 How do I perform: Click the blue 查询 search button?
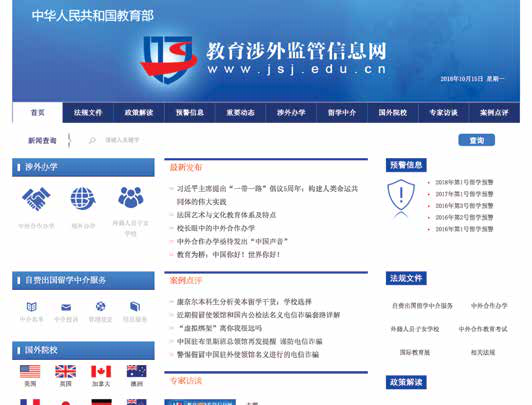(476, 140)
